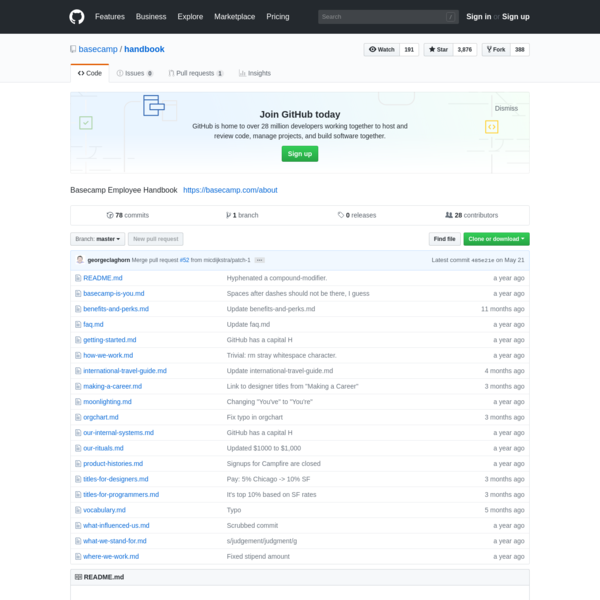Viewport: 600px width, 600px height.
Task: Click the repository book icon near basecamp
Action: (x=73, y=49)
